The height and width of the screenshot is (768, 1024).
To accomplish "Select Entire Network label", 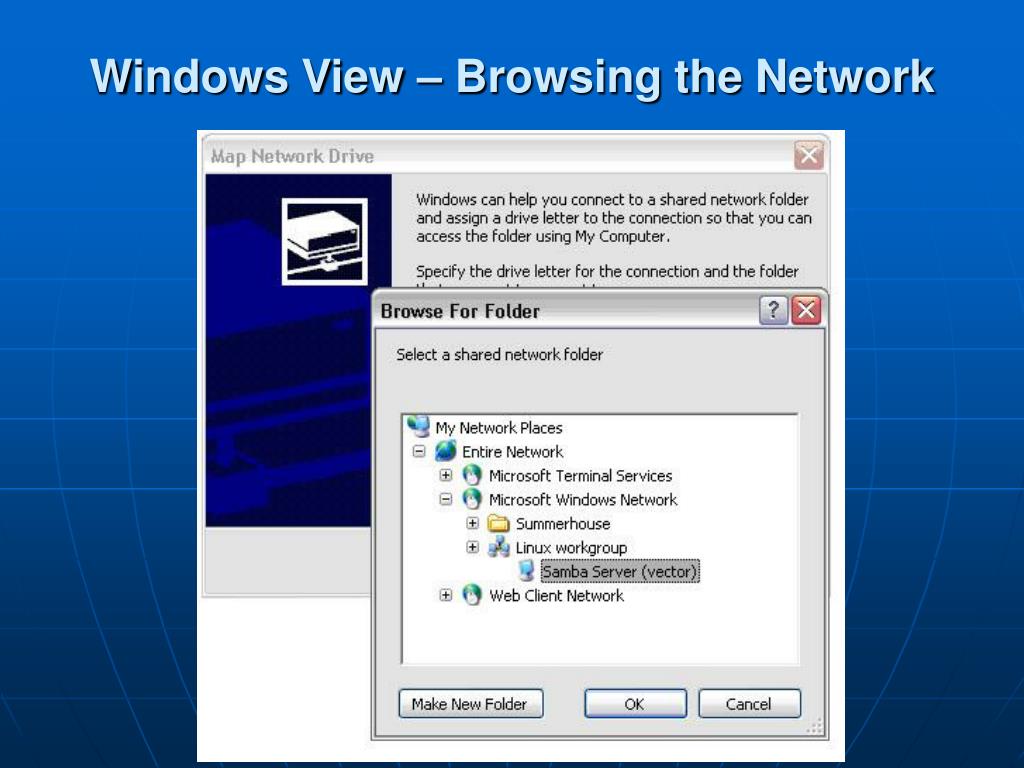I will (x=513, y=452).
